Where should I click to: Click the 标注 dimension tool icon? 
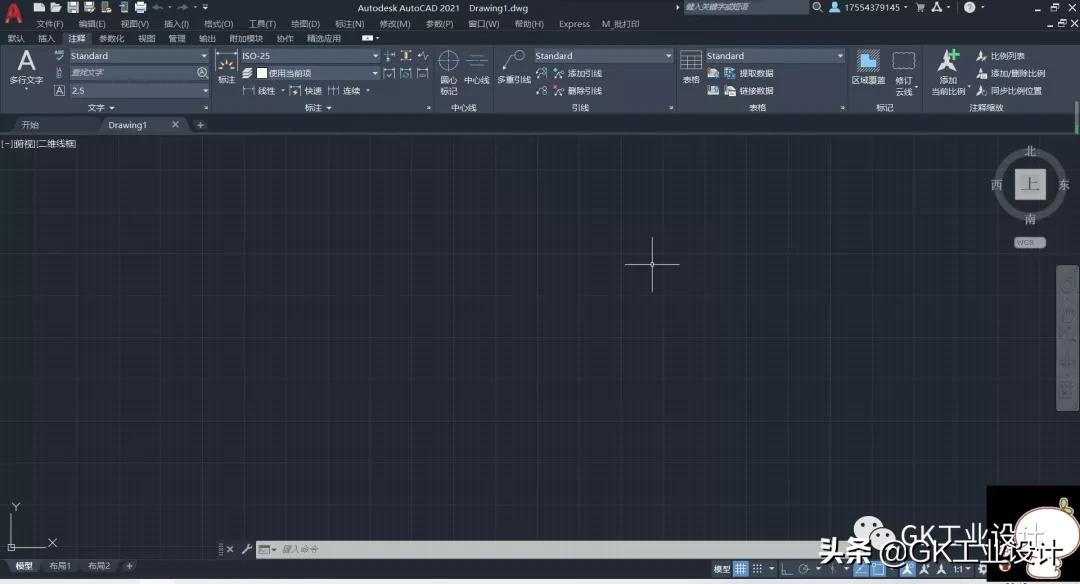[x=226, y=67]
